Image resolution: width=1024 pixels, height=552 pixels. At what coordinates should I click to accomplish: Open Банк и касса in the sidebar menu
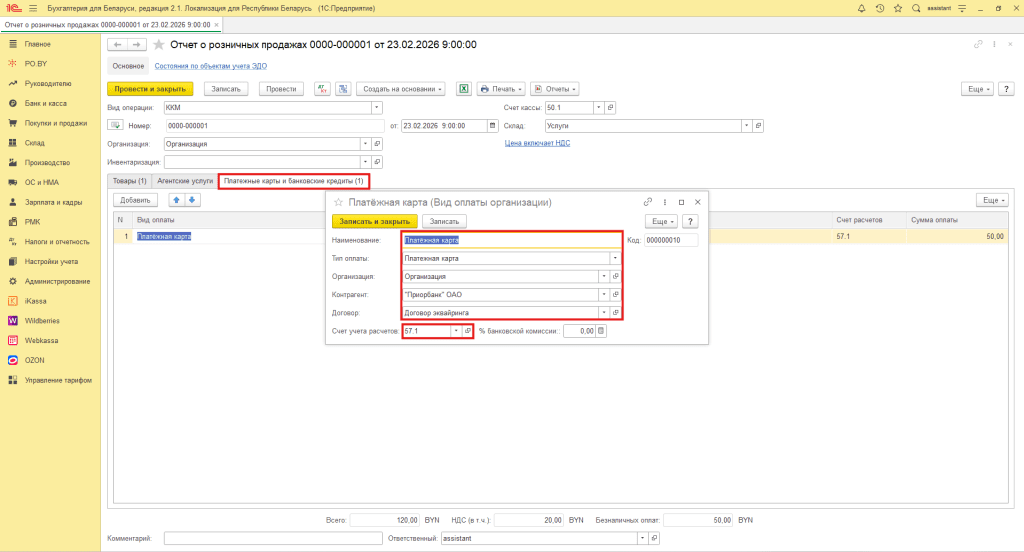pos(46,103)
